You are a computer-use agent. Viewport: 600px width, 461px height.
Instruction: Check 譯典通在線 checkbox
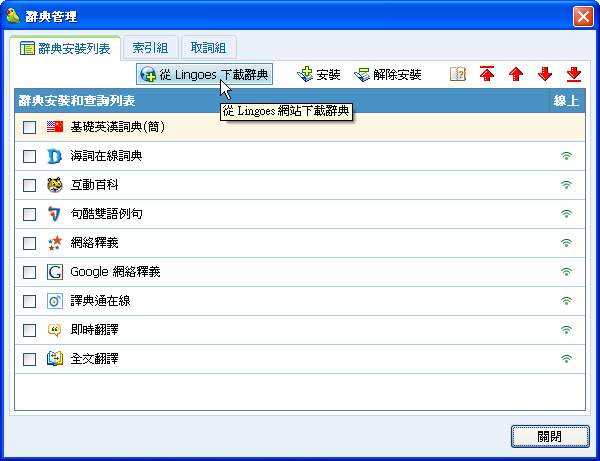point(29,301)
